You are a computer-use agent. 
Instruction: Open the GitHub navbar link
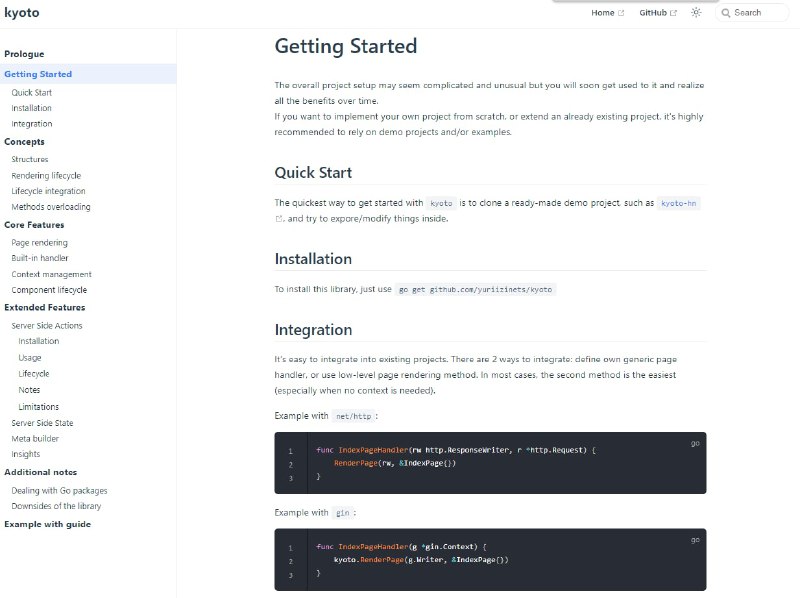(653, 13)
